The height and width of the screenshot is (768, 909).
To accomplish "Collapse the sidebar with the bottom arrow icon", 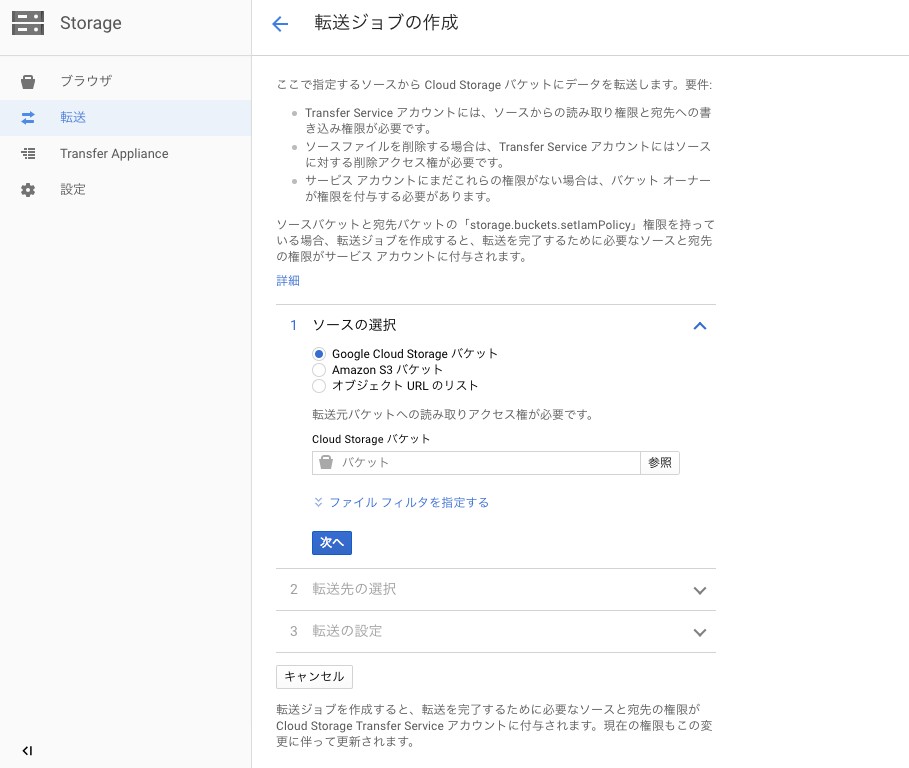I will click(x=27, y=751).
